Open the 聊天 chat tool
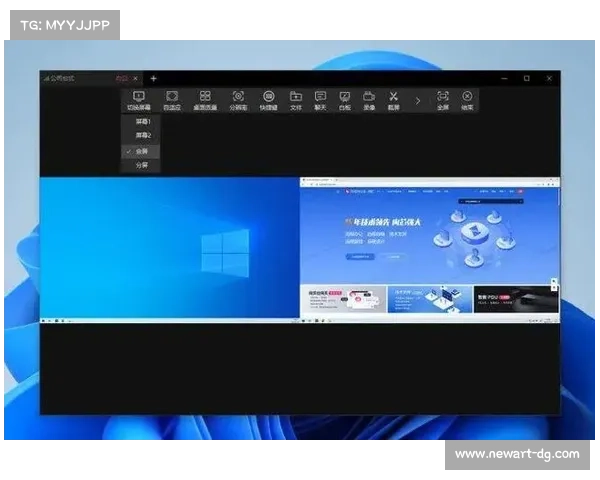 (x=320, y=101)
